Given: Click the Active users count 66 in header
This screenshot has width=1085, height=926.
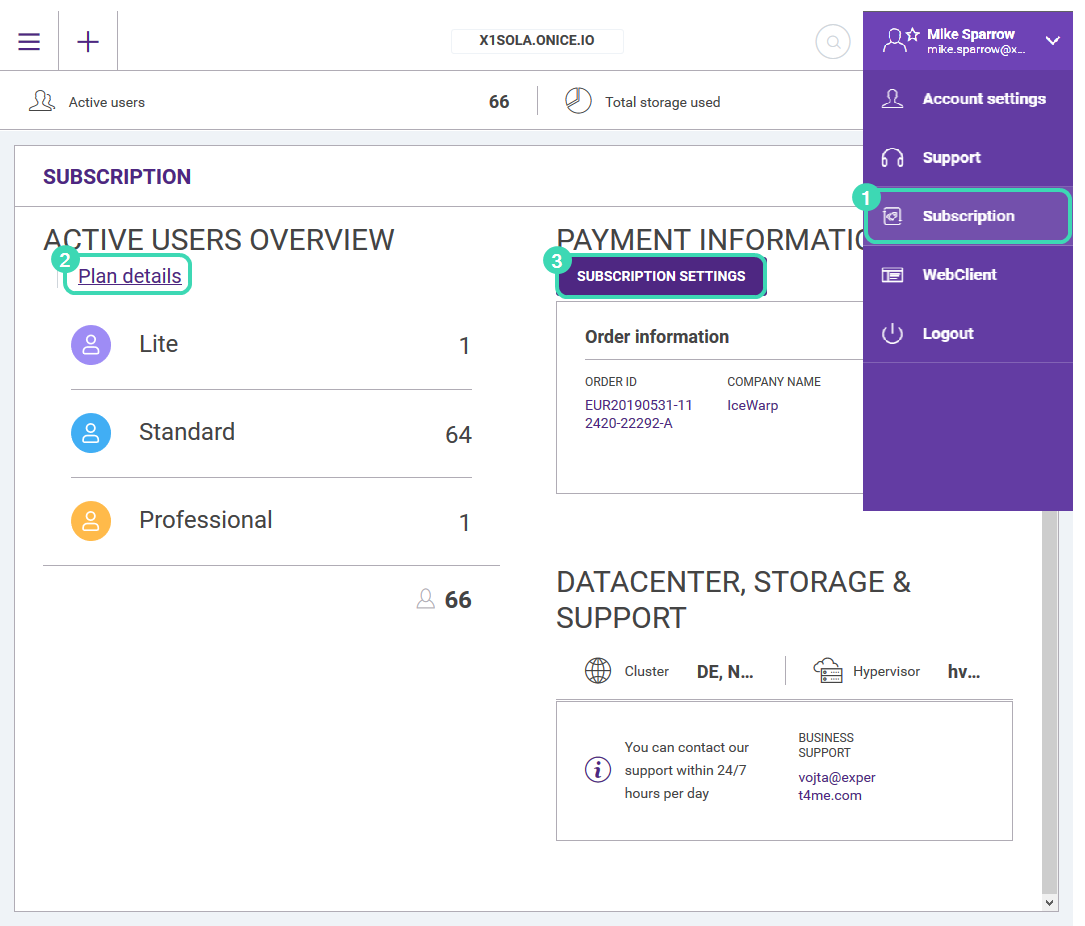Looking at the screenshot, I should [499, 102].
